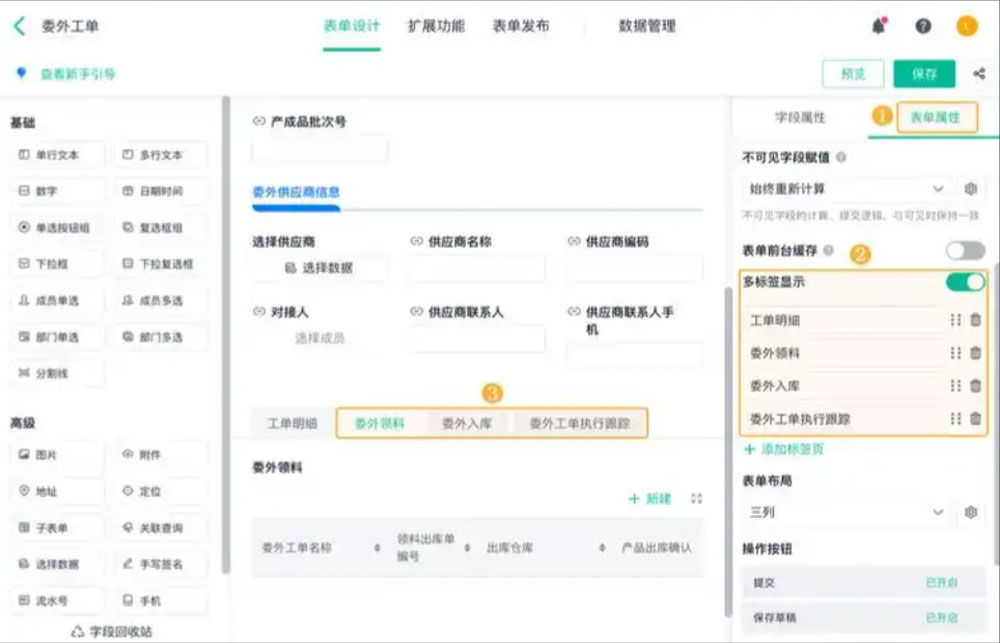1000x643 pixels.
Task: Open gear icon beside 三列 layout
Action: [x=970, y=512]
